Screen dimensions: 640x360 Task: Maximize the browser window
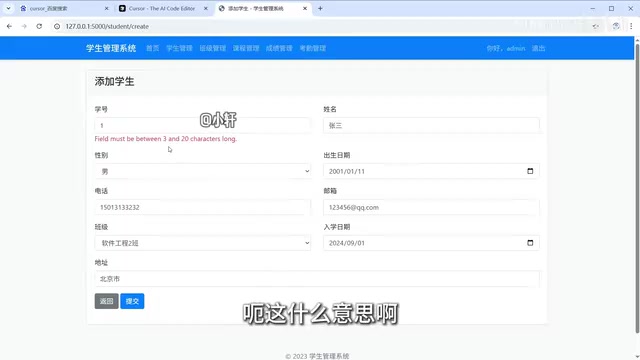[x=611, y=8]
